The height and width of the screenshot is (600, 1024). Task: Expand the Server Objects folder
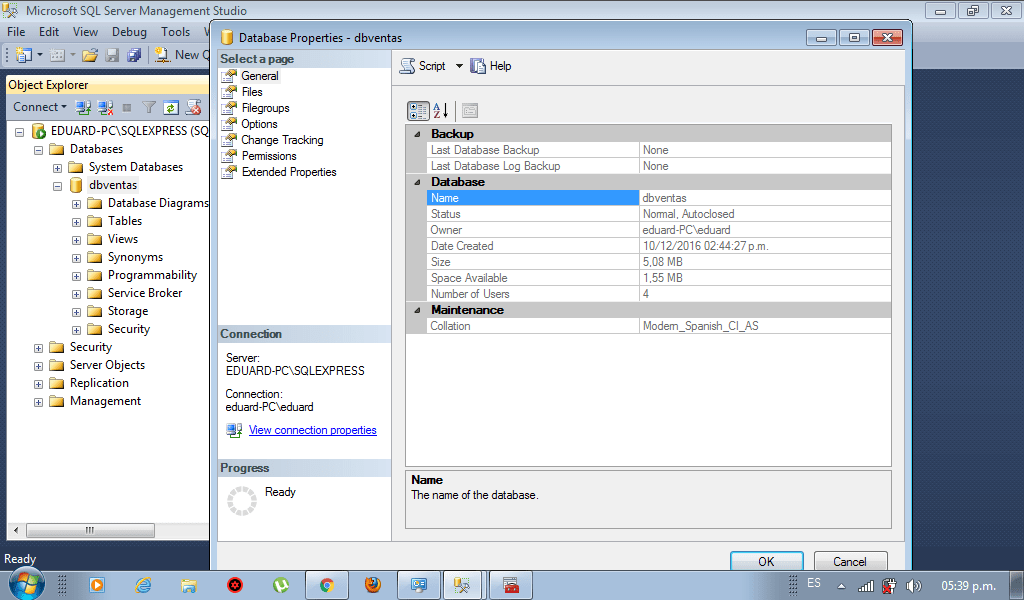pyautogui.click(x=39, y=366)
